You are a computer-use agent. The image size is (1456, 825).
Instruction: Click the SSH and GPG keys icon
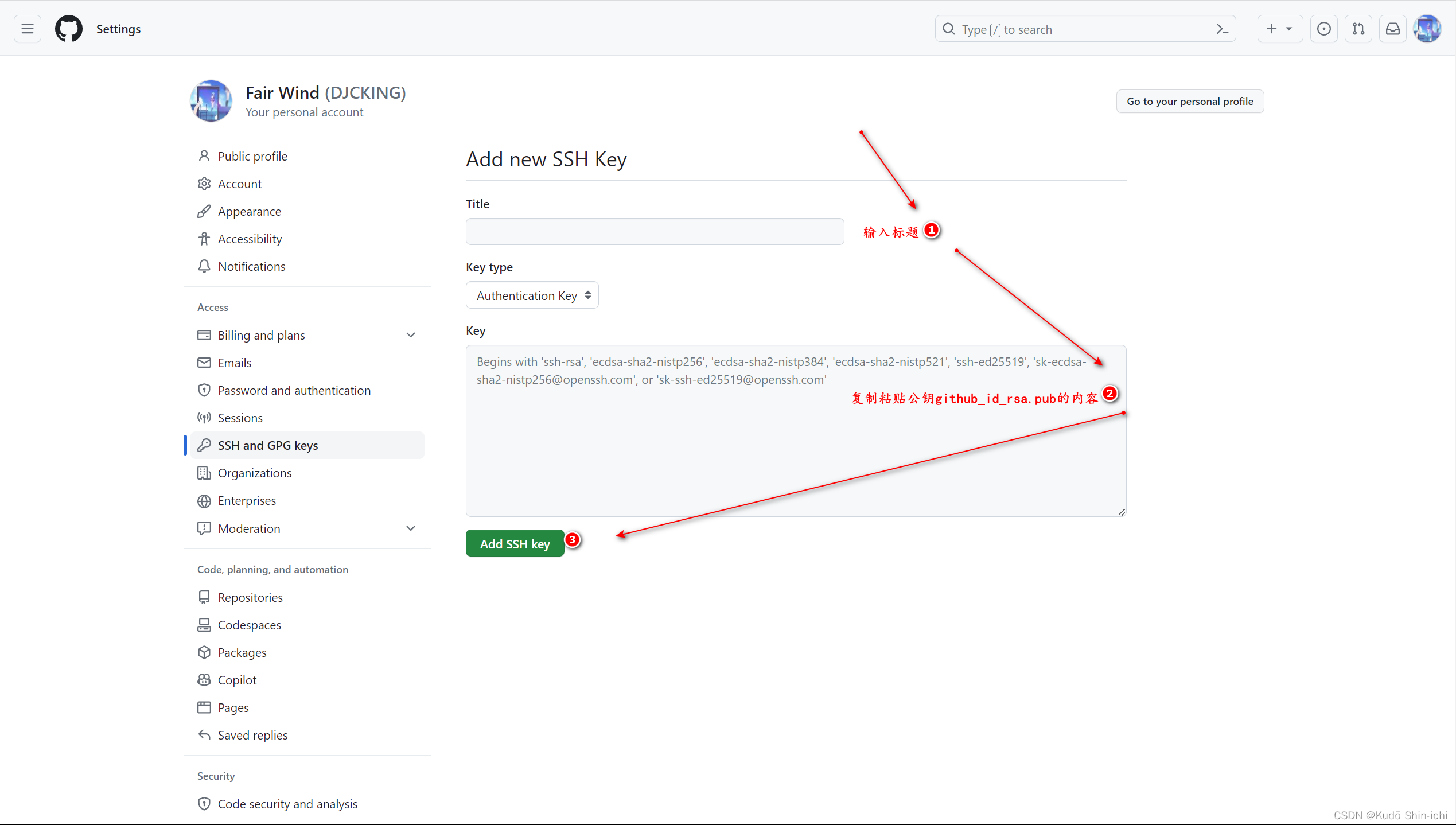click(x=205, y=445)
